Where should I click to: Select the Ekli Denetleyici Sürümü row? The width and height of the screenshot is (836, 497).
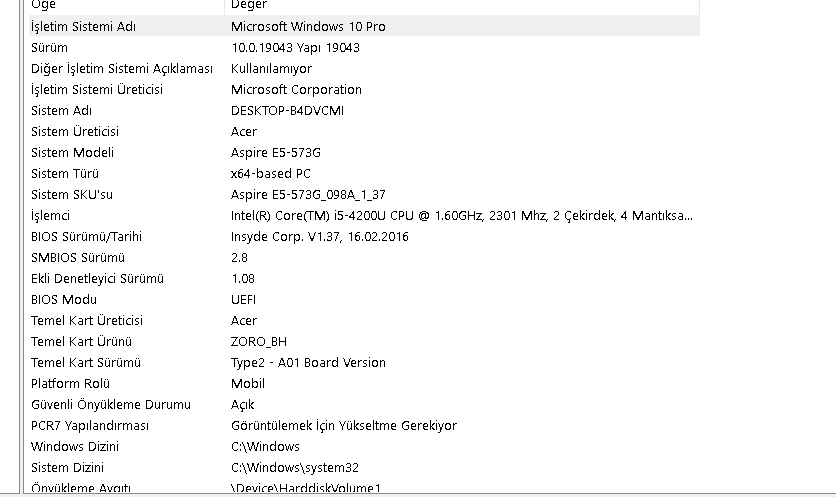point(364,278)
